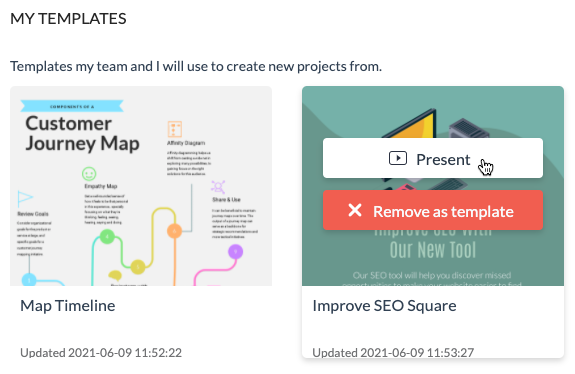Click the MY TEMPLATES section heading
The width and height of the screenshot is (575, 374).
point(68,19)
